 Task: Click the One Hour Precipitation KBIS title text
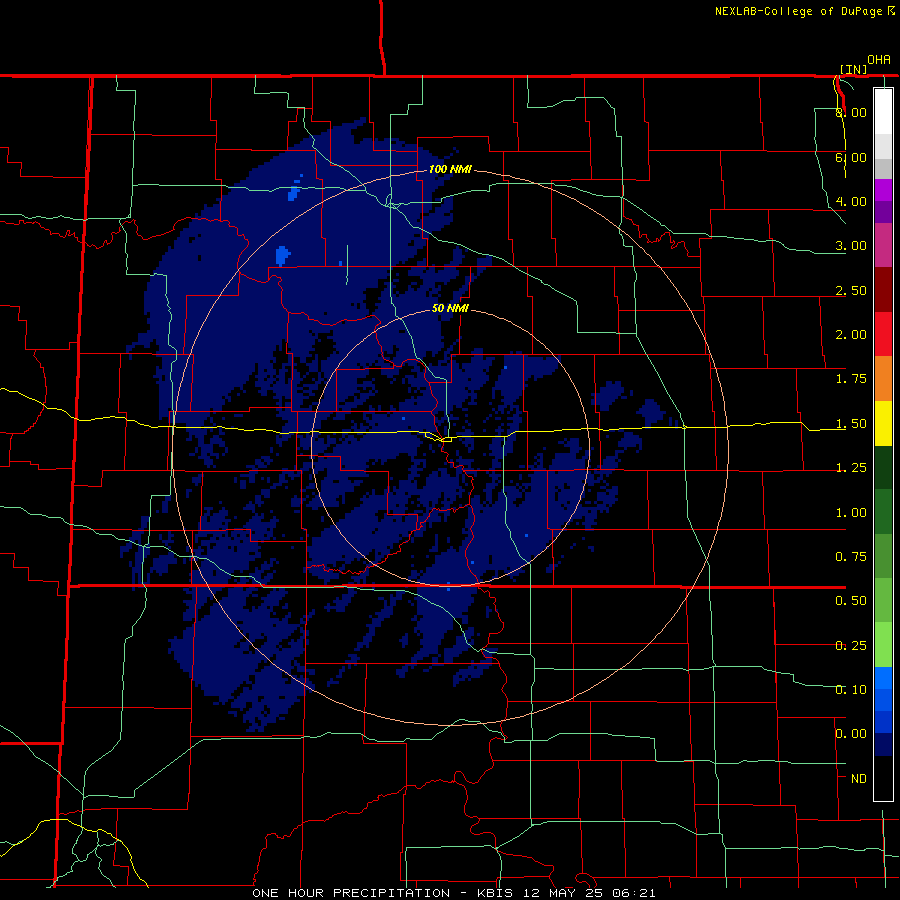453,893
